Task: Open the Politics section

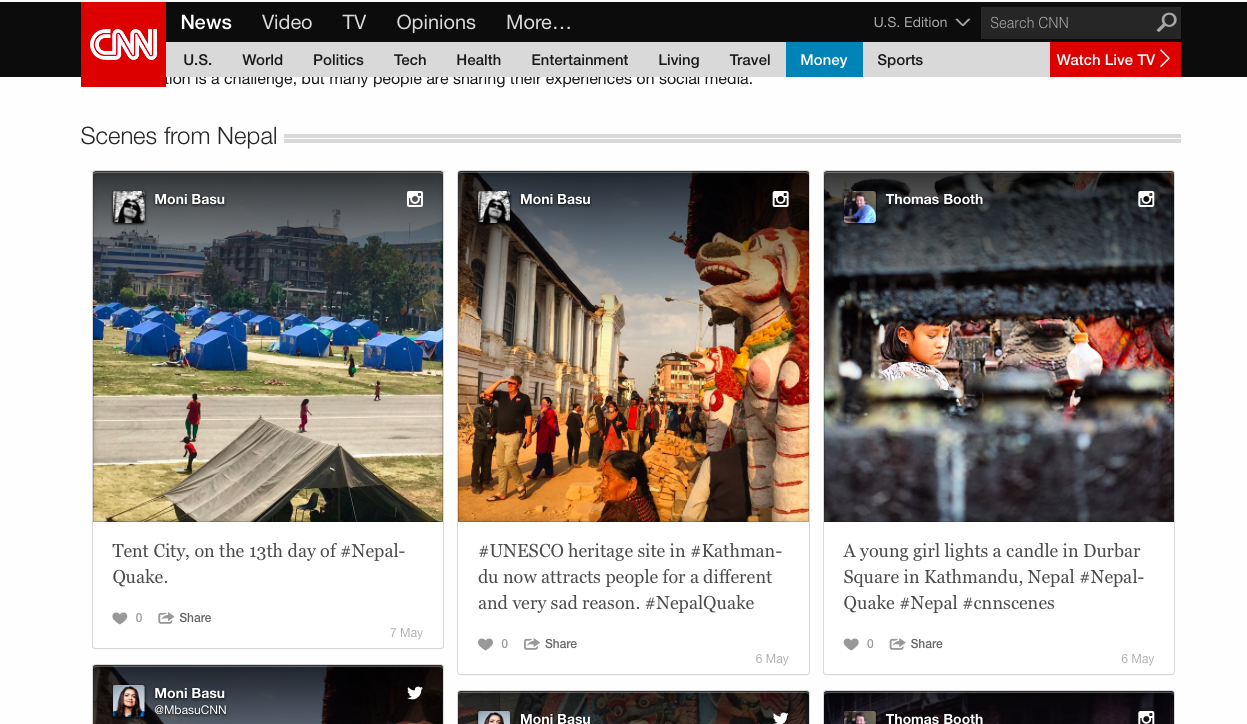Action: click(x=338, y=60)
